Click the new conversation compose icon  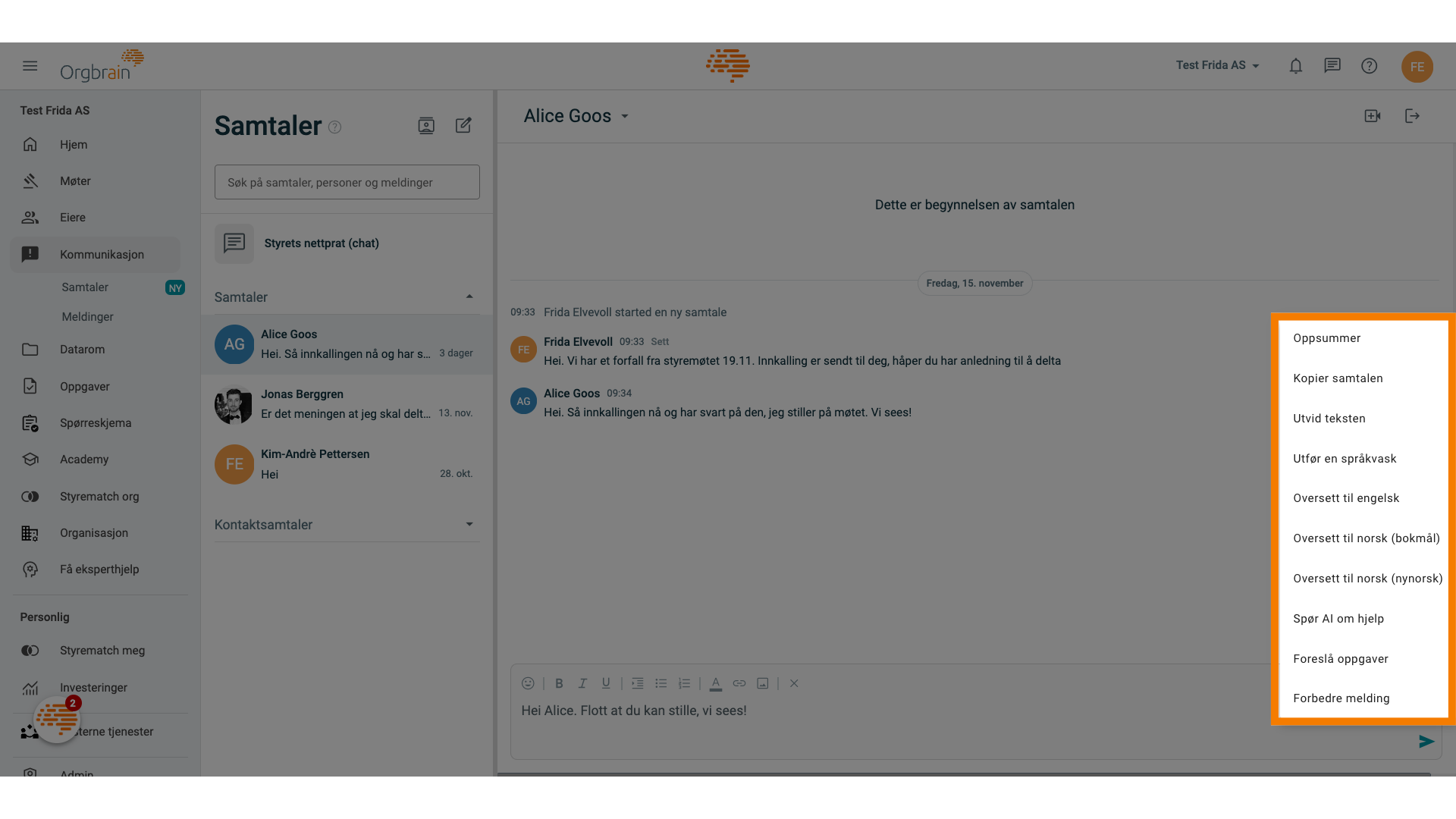(463, 125)
